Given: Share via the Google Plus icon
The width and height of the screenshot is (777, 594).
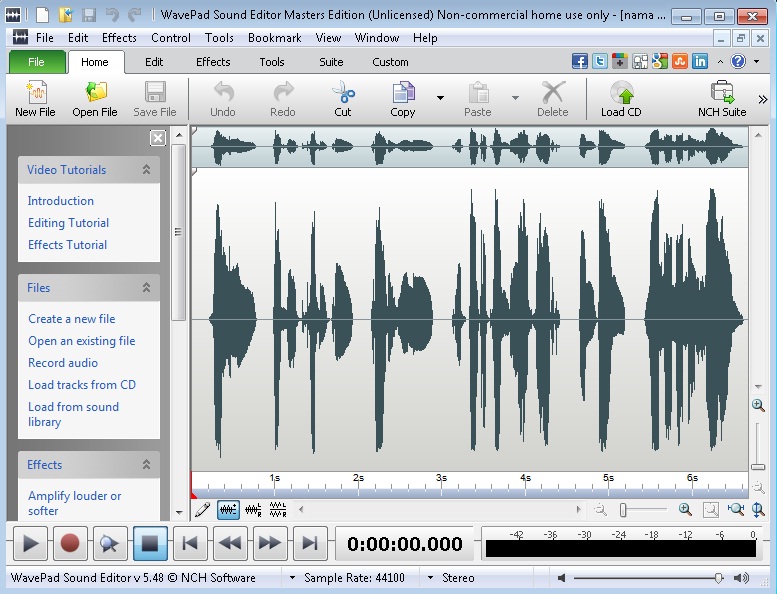Looking at the screenshot, I should click(x=620, y=61).
